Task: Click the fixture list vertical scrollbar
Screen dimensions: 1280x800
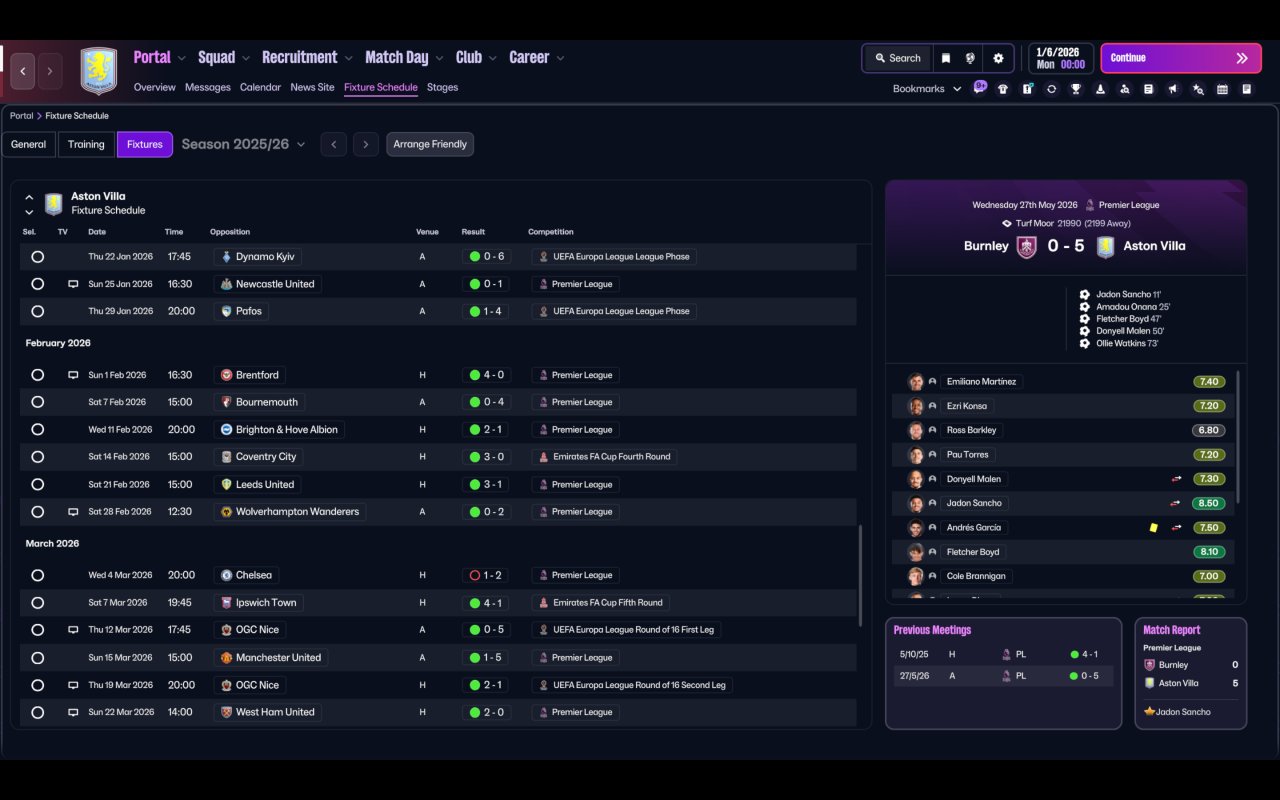Action: pos(860,576)
